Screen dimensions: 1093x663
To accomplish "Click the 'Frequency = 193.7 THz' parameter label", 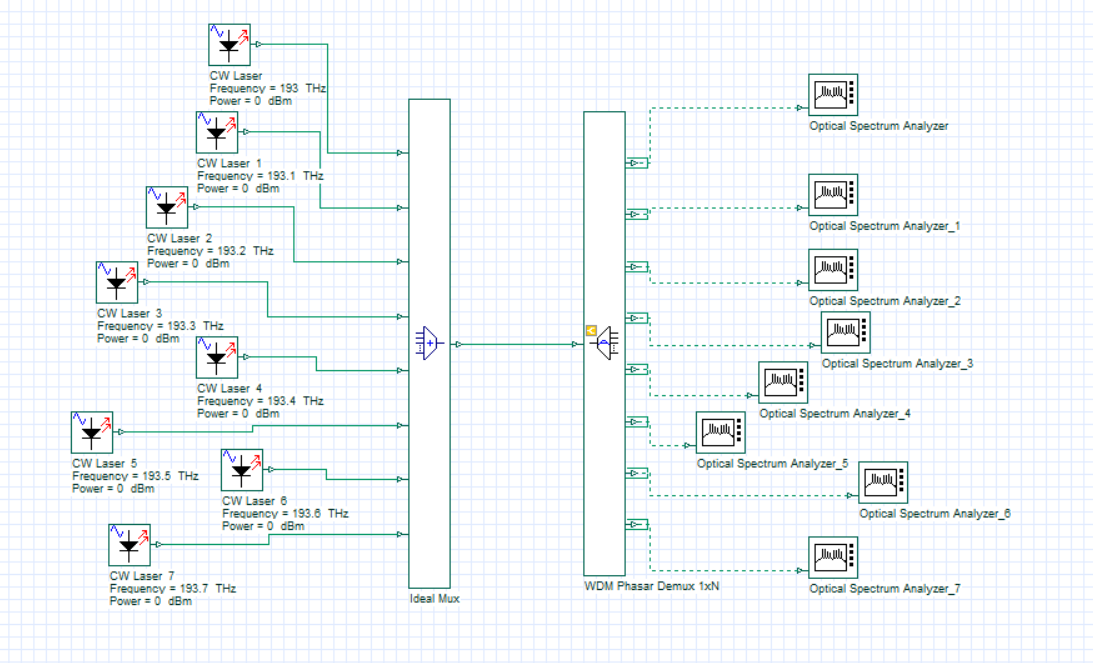I will (172, 589).
